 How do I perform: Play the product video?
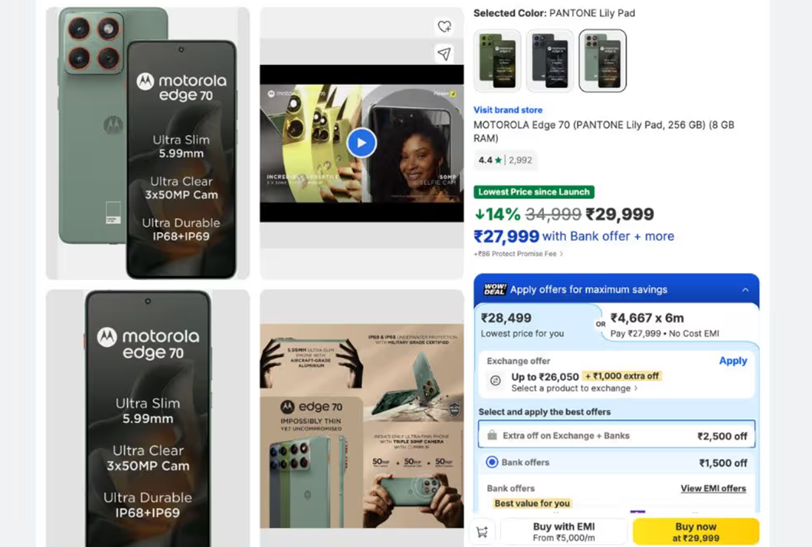(x=361, y=143)
